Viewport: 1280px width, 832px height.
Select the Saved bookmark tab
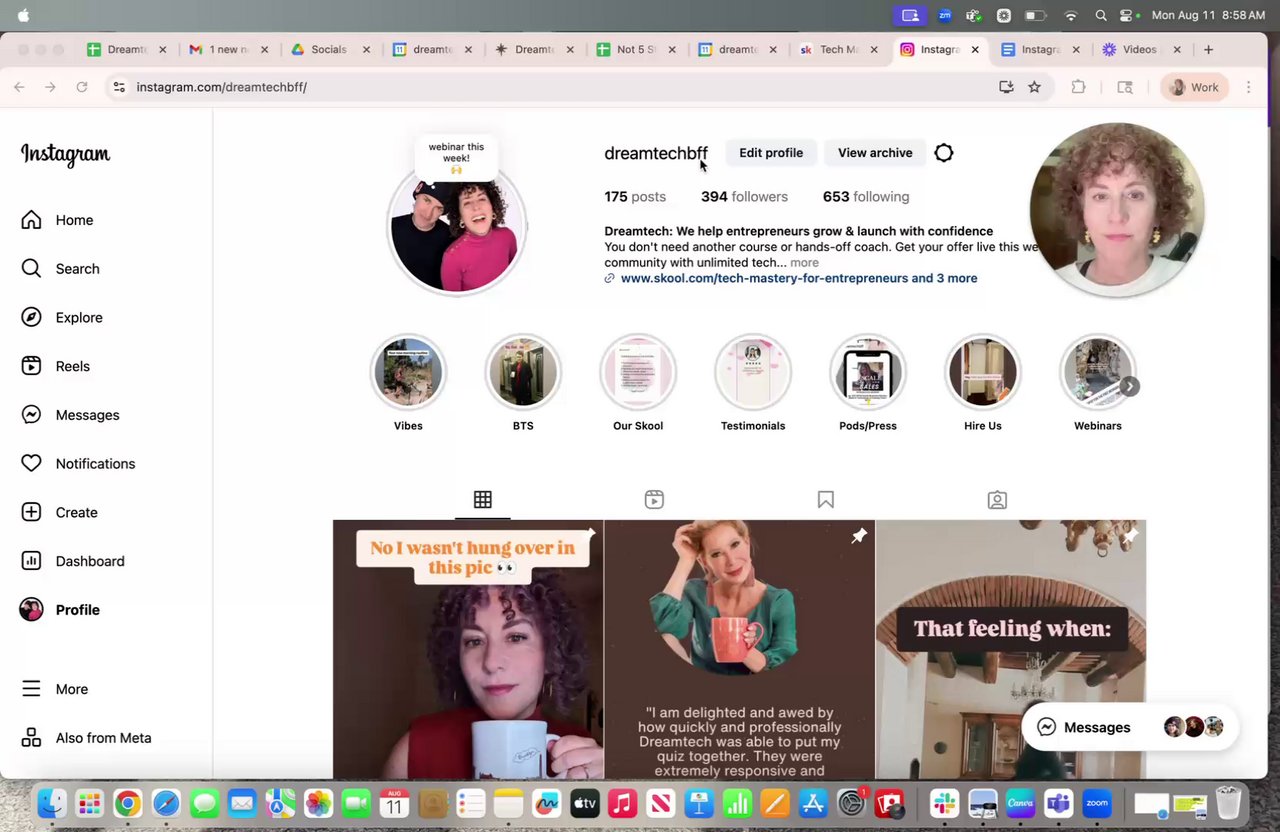click(826, 500)
